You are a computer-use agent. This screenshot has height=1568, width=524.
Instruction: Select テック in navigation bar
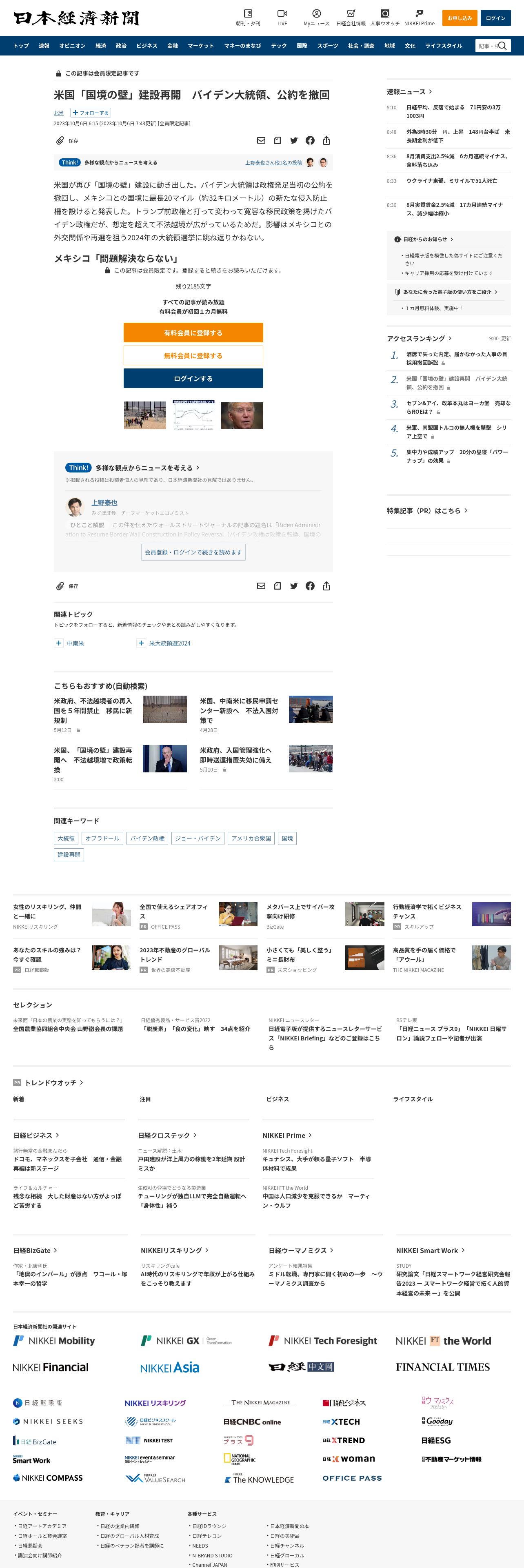(279, 46)
